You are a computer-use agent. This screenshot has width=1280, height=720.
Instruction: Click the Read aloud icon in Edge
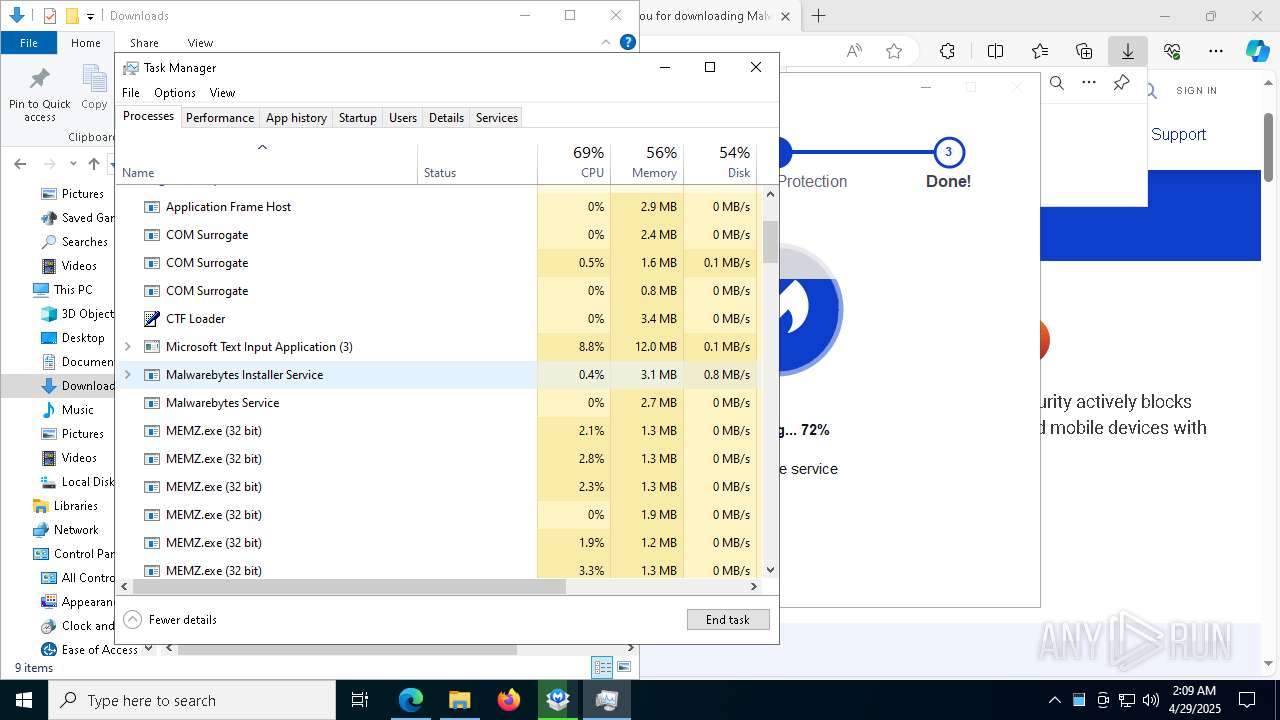coord(854,51)
